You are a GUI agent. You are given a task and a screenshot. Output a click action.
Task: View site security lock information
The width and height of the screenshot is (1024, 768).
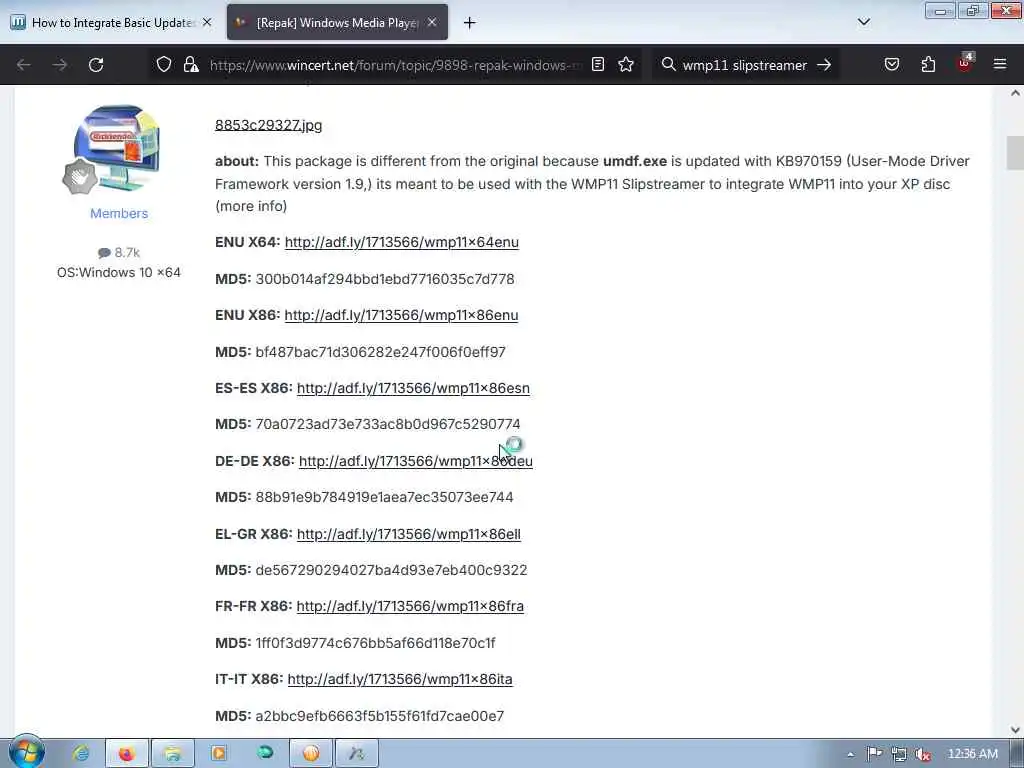(191, 65)
